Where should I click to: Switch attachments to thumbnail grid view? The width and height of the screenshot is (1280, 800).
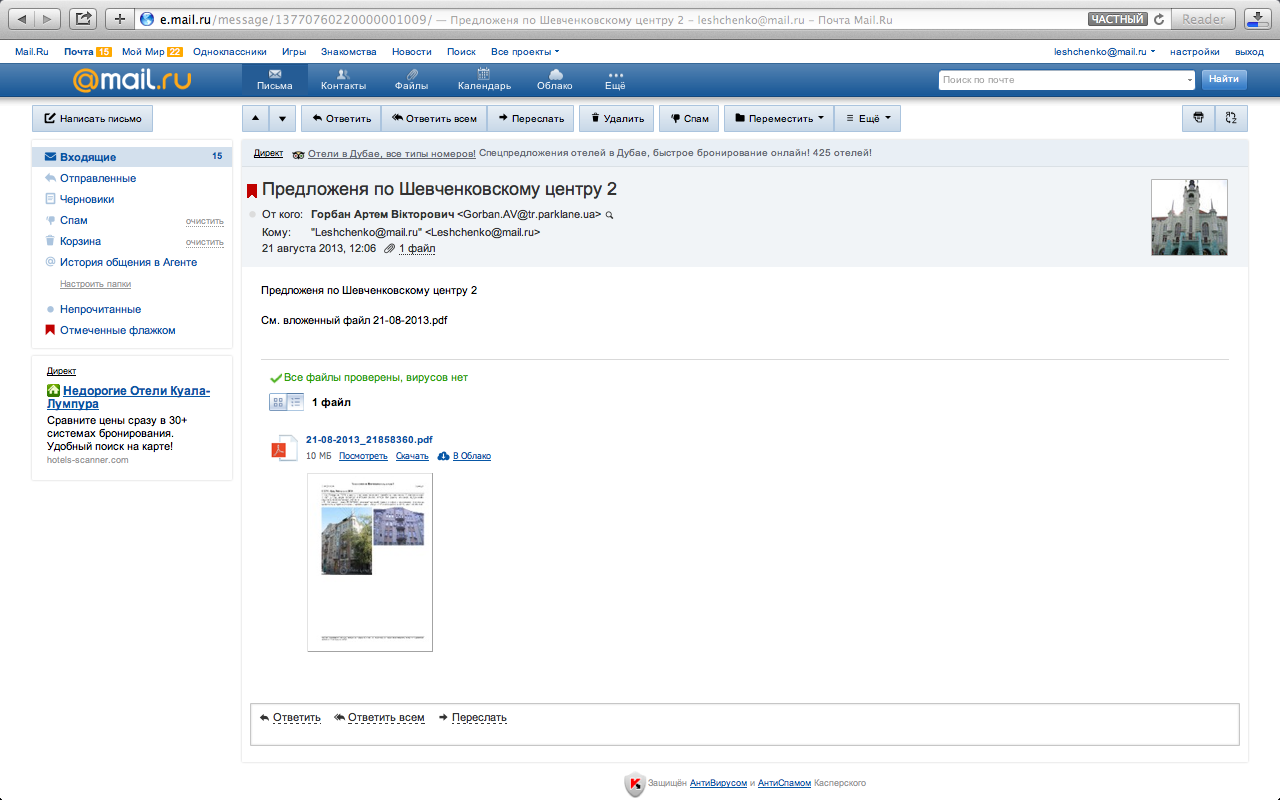279,402
